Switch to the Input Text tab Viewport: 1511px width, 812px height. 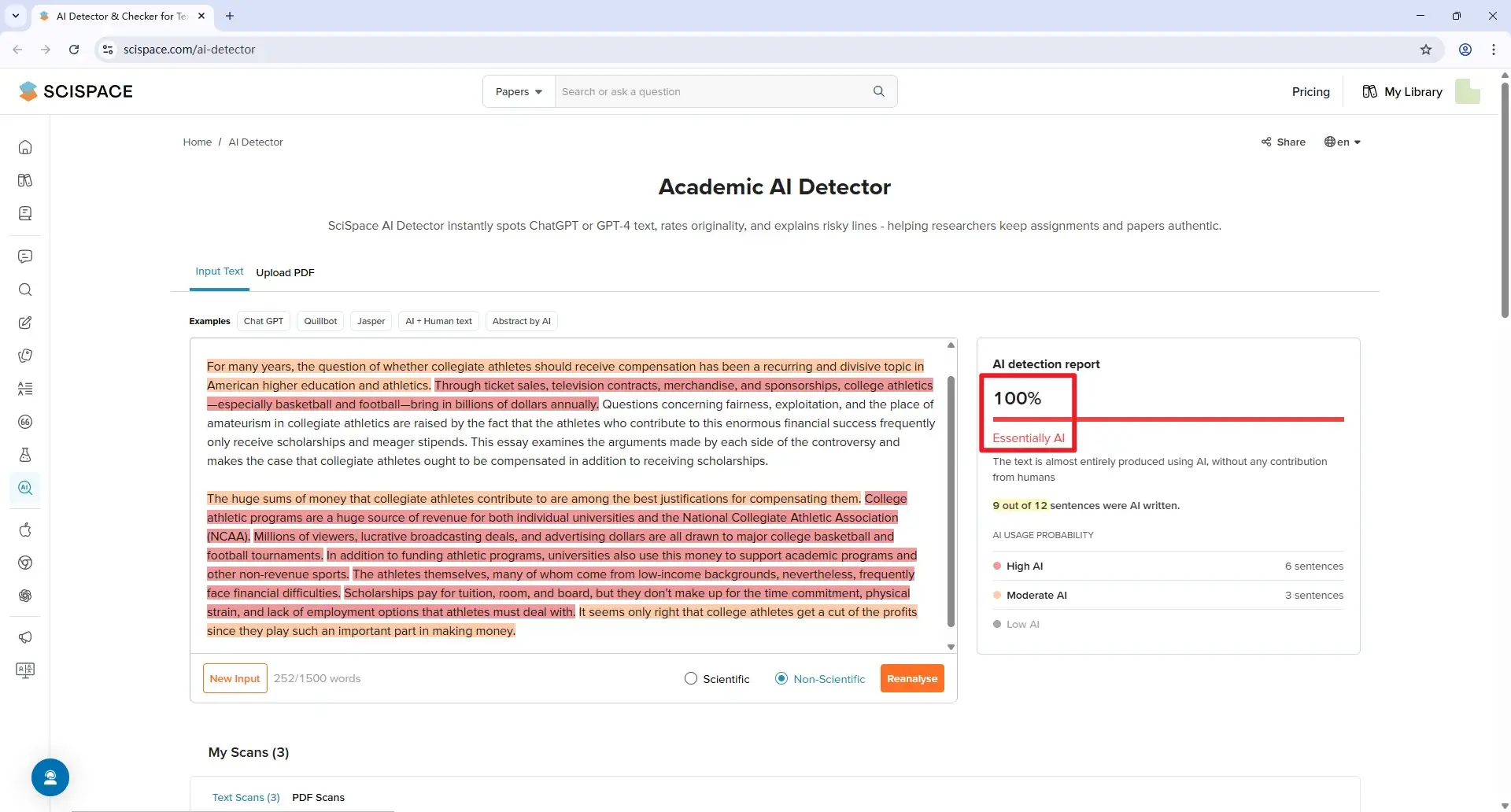click(x=220, y=271)
